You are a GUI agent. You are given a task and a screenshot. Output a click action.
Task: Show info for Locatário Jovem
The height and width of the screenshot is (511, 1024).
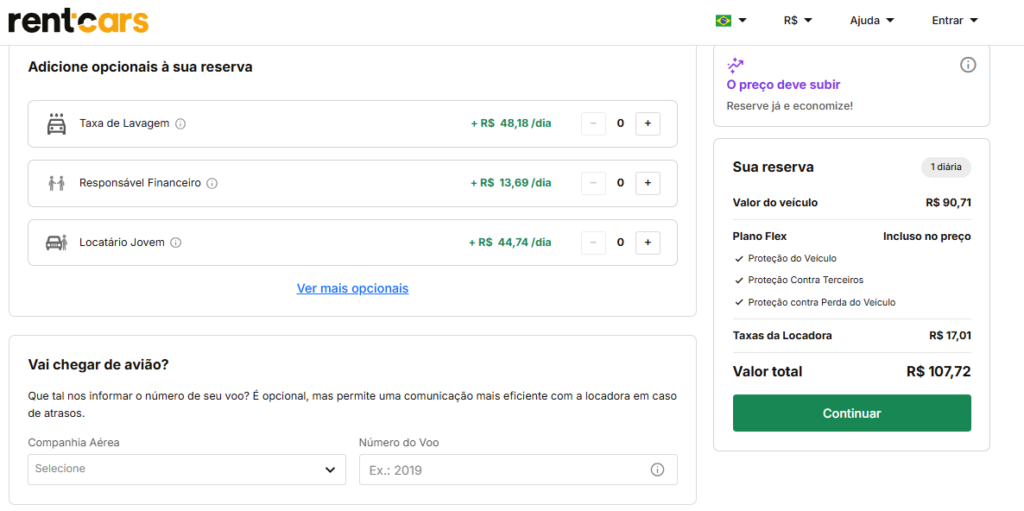click(176, 242)
